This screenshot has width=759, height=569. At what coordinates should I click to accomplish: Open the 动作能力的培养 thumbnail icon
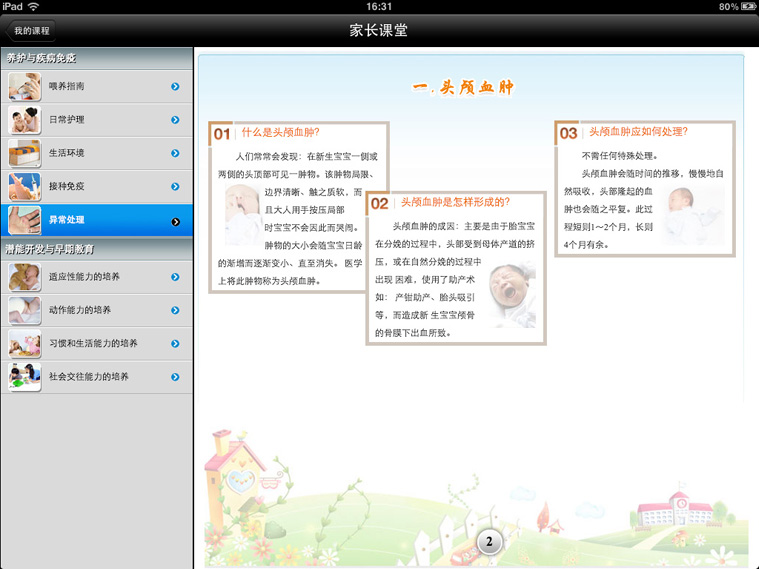25,311
